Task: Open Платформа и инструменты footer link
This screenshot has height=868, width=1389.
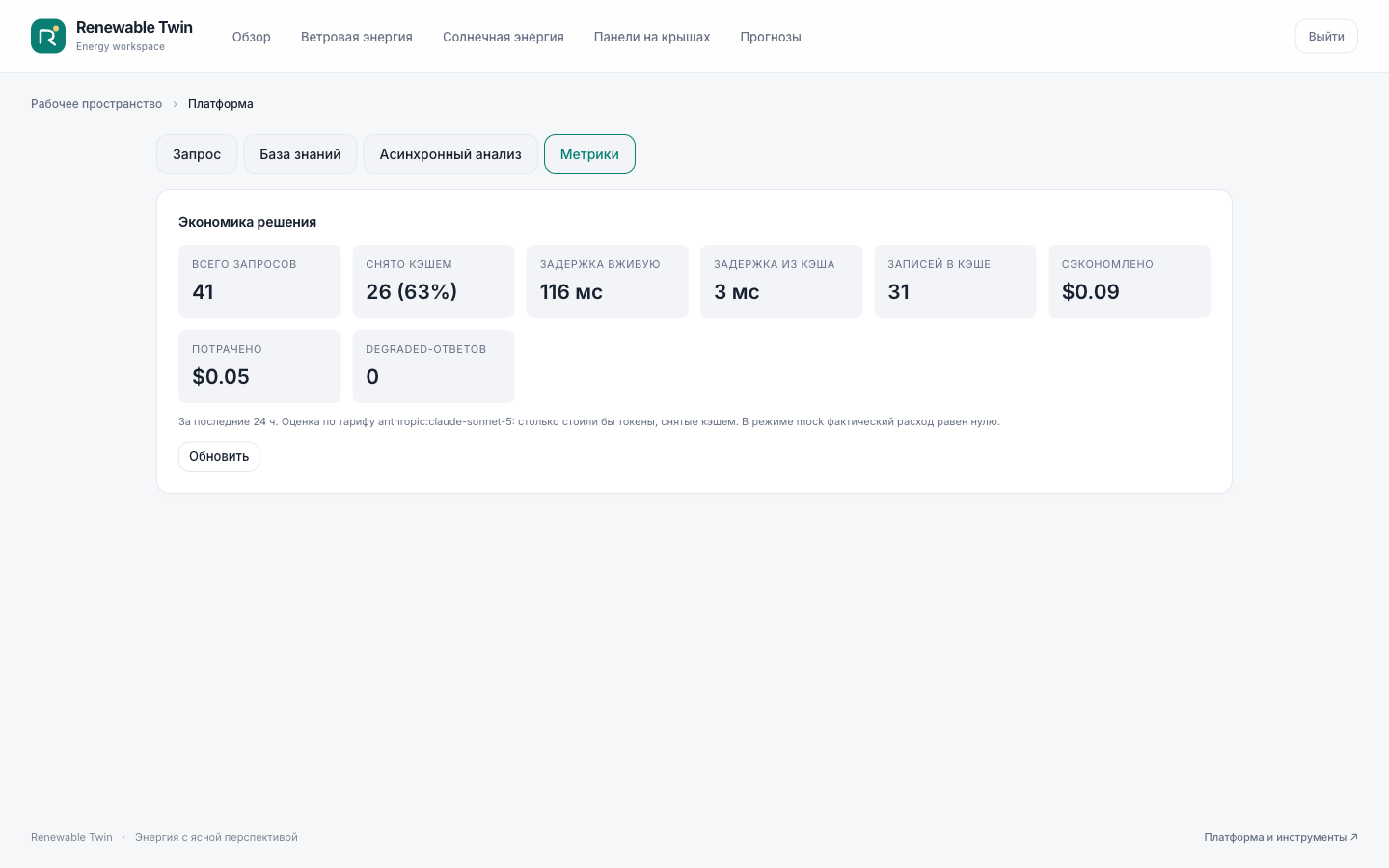Action: tap(1281, 837)
